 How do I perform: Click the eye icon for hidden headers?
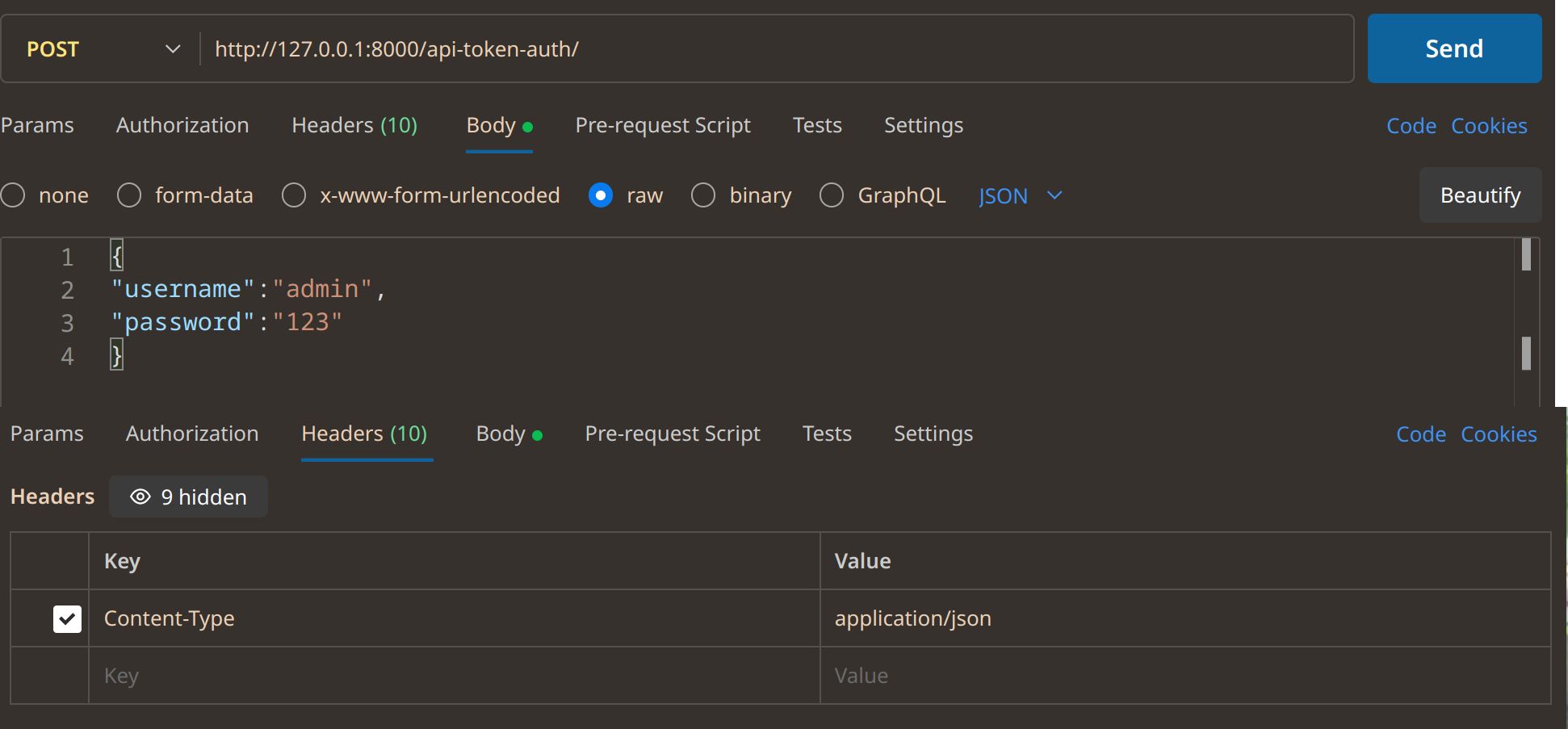tap(140, 497)
